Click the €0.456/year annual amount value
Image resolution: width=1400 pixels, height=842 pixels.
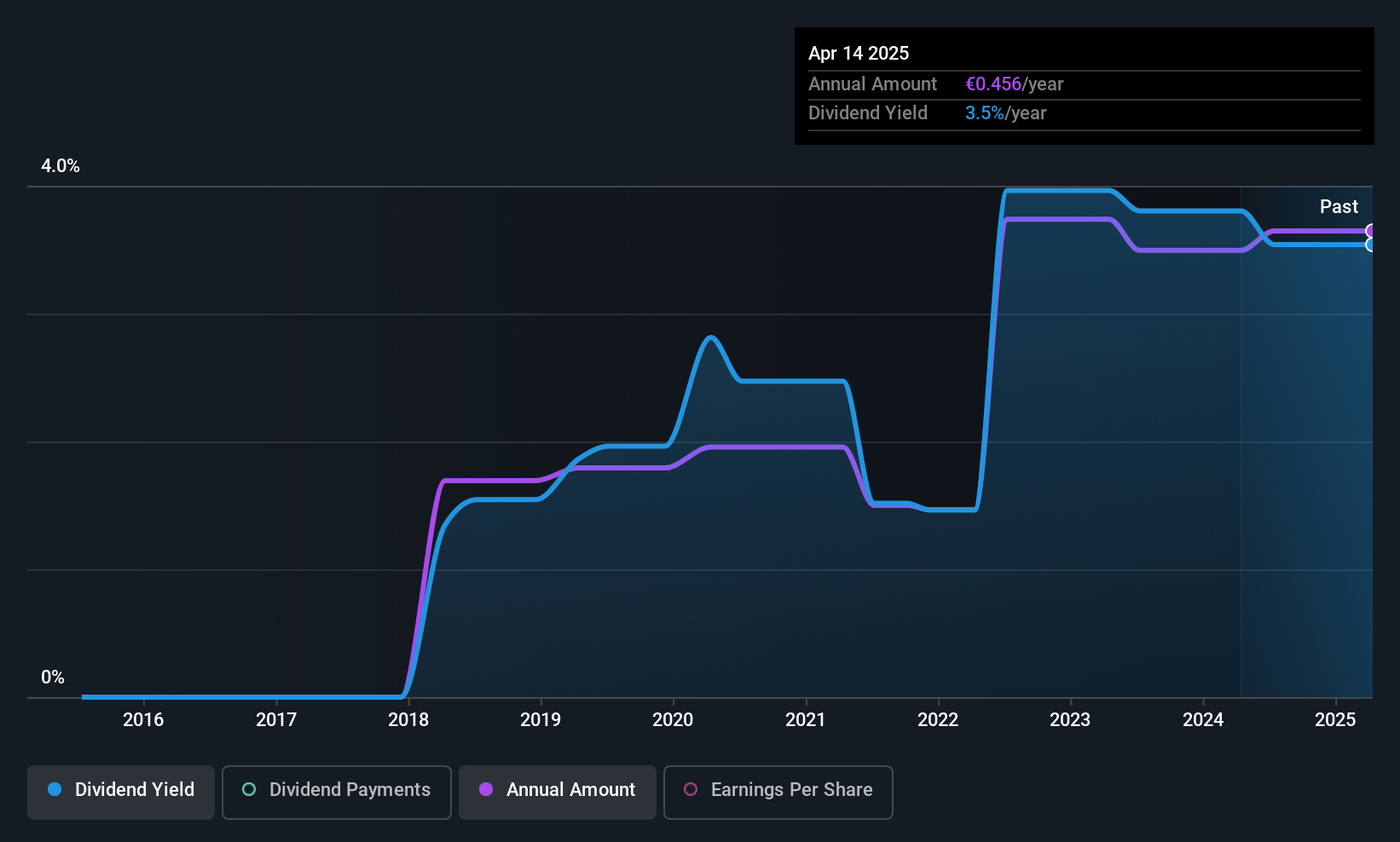click(1014, 84)
